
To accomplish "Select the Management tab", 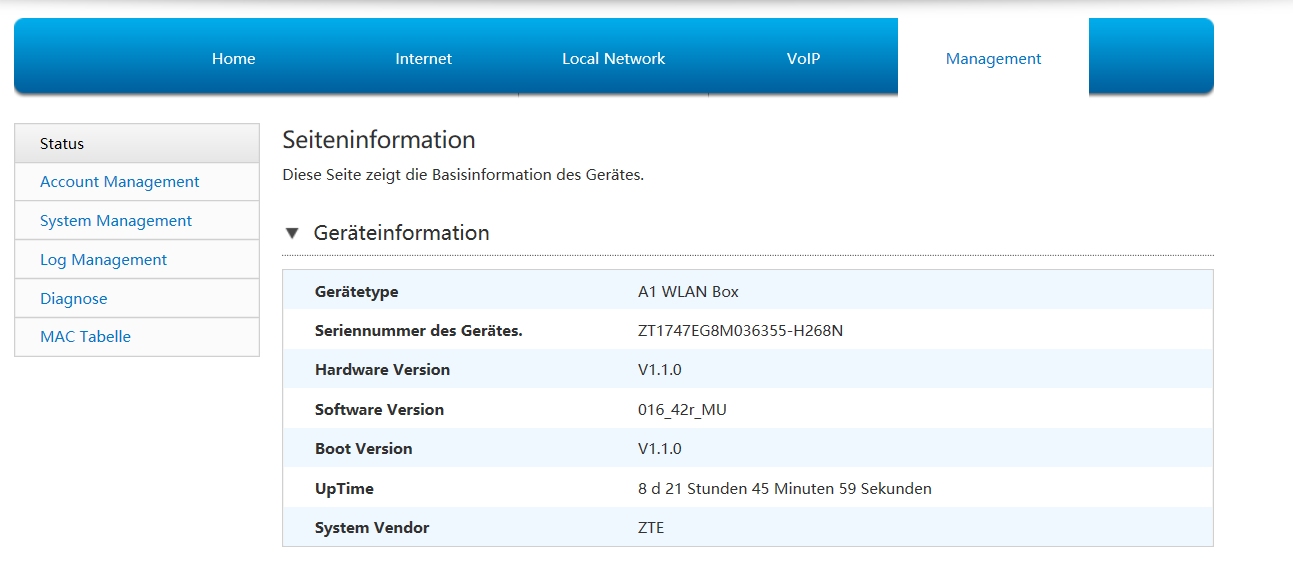I will pos(993,59).
